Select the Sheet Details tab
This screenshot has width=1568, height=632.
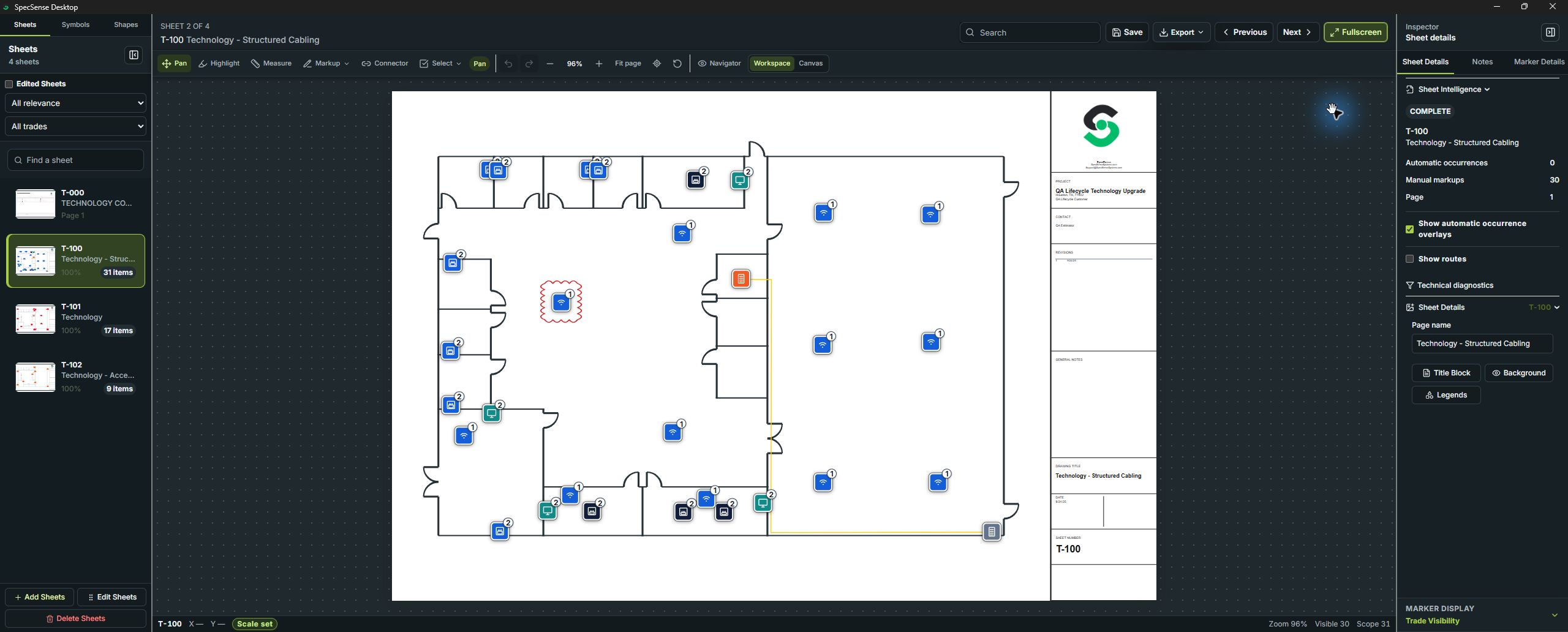point(1425,62)
